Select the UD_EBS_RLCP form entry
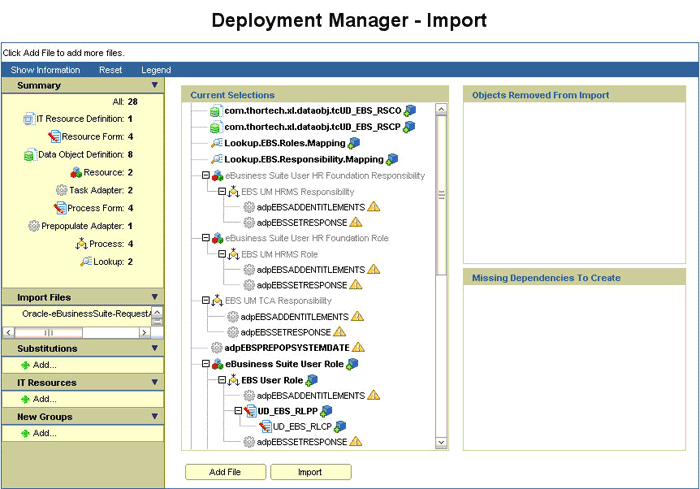Image resolution: width=700 pixels, height=489 pixels. [302, 426]
